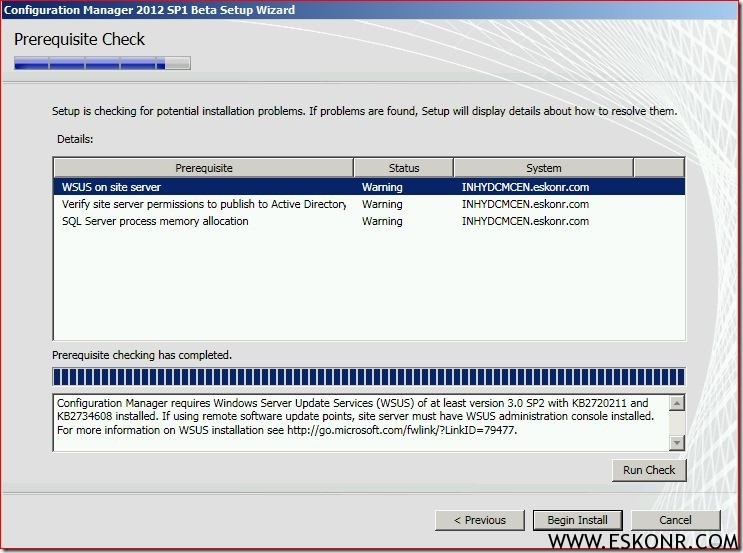Click the Begin Install button
This screenshot has width=743, height=553.
[x=577, y=520]
